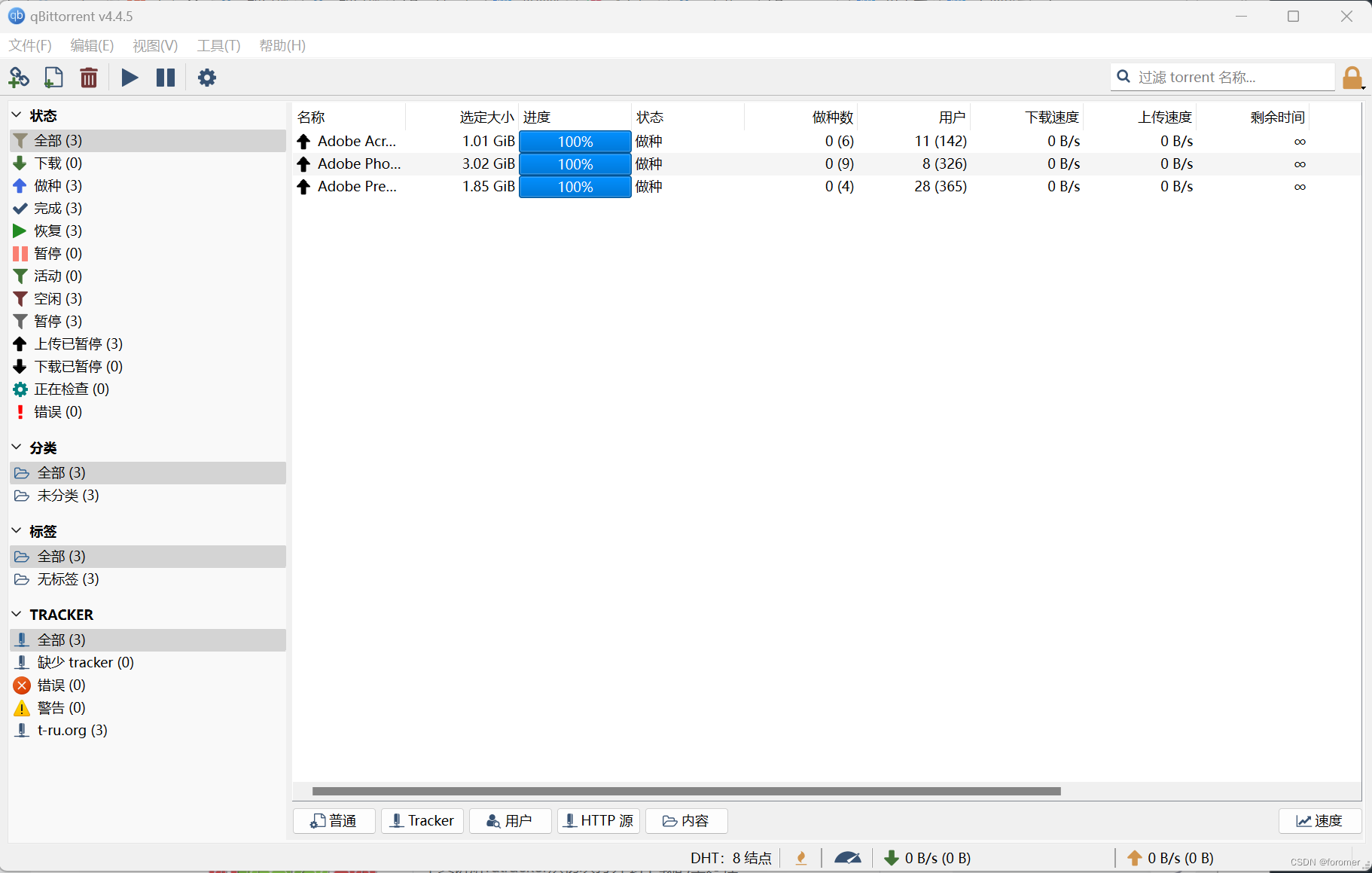Open the 视图(V) menu
1372x873 pixels.
point(155,46)
